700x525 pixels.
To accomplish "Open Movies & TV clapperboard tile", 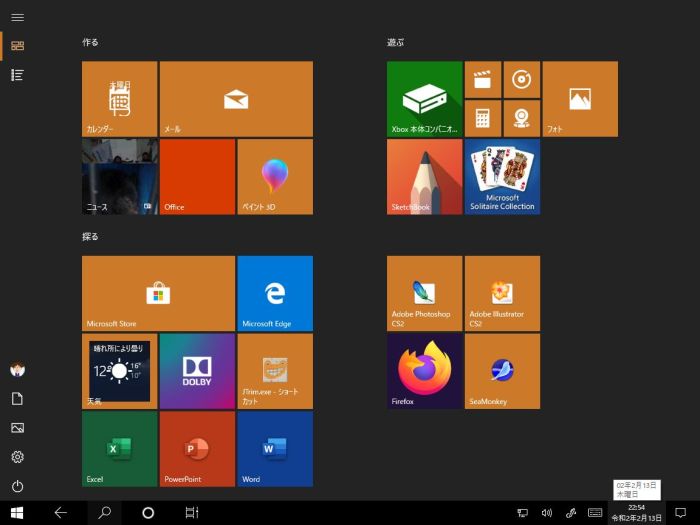I will click(482, 79).
